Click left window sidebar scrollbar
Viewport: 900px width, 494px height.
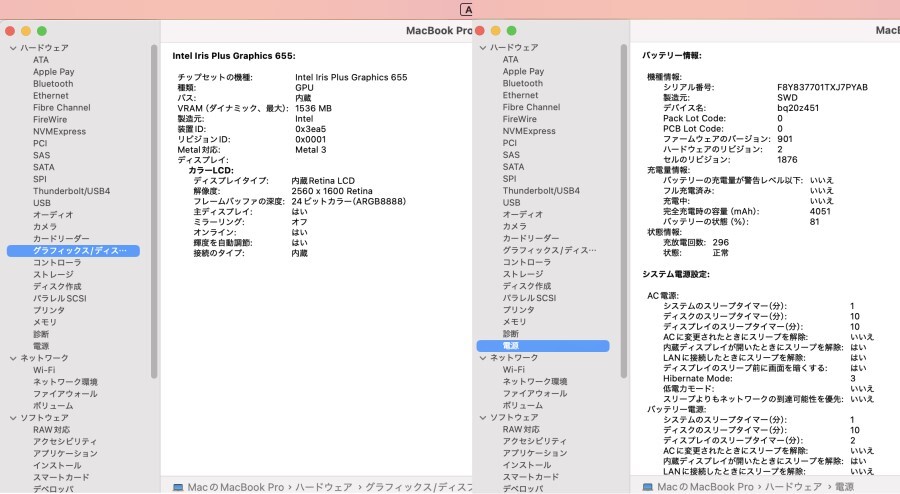coord(154,211)
